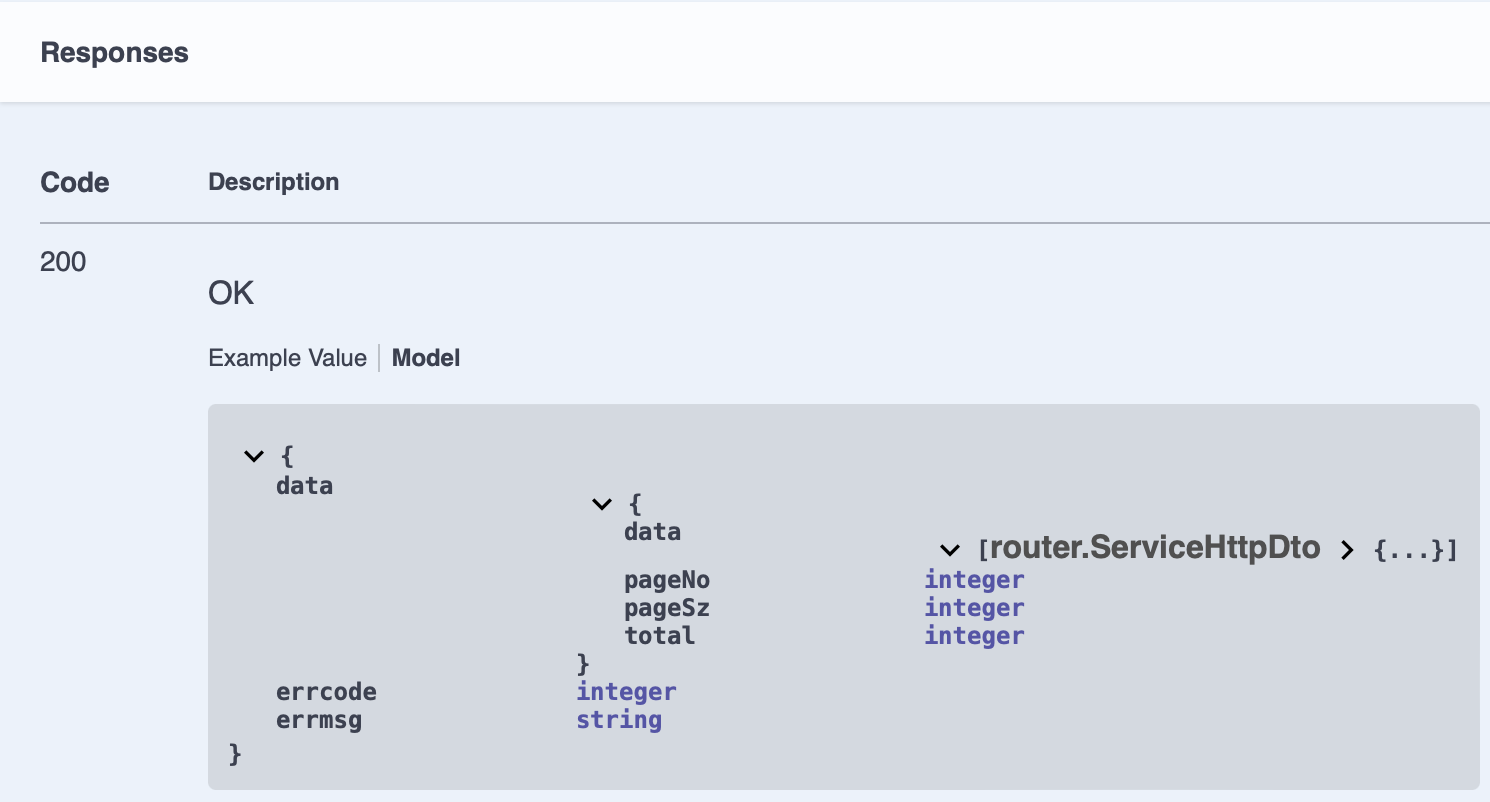Click the nested data property name
This screenshot has height=802, width=1490.
[652, 532]
